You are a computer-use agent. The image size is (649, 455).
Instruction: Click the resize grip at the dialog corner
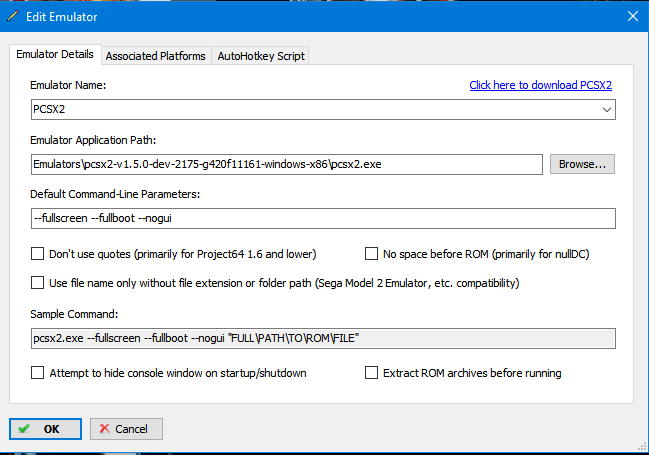coord(643,447)
